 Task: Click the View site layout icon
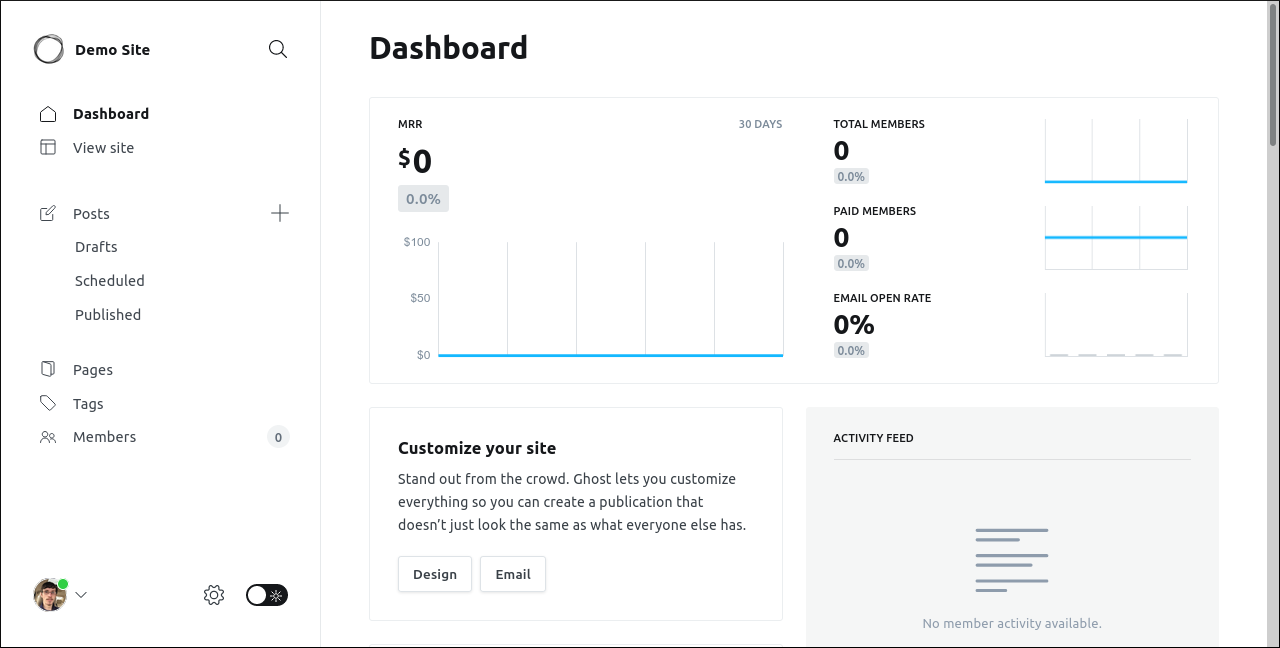48,147
